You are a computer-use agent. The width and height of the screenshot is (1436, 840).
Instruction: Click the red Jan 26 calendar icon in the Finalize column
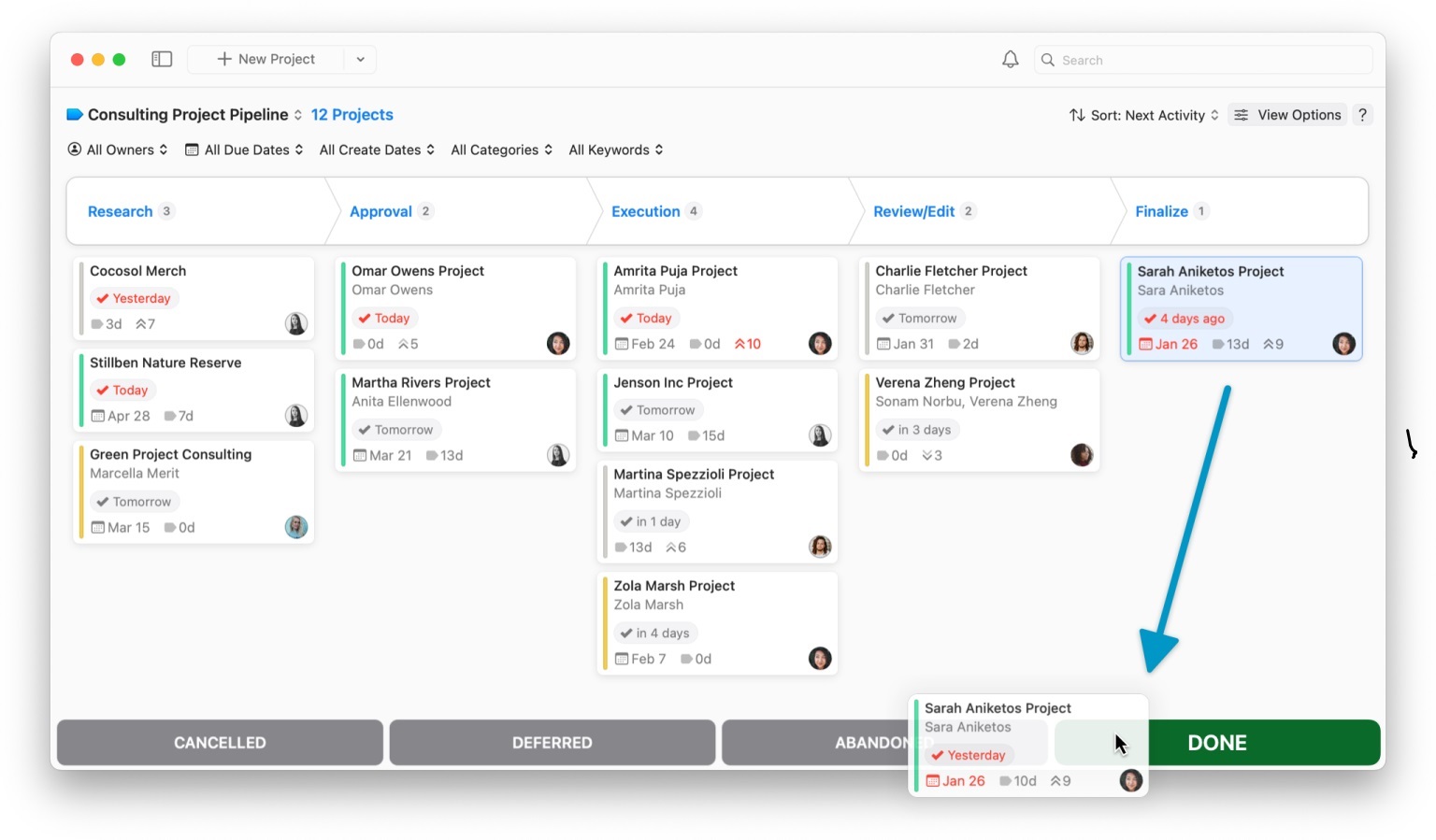click(x=1145, y=344)
